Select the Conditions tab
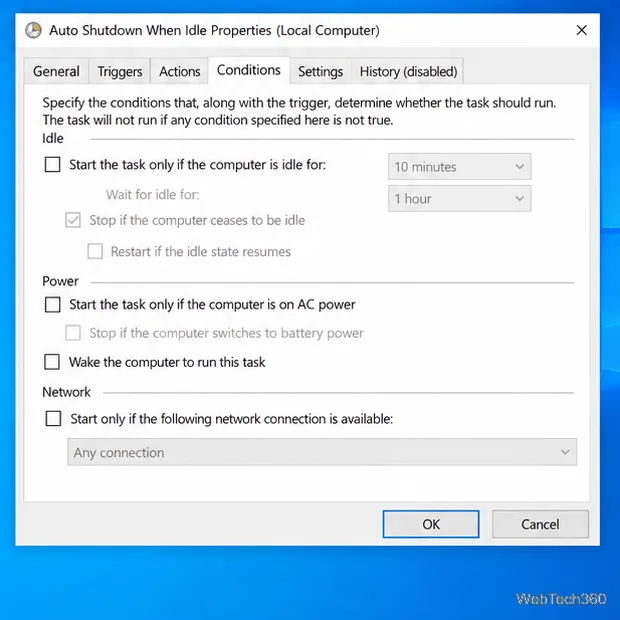Viewport: 620px width, 620px height. [249, 70]
